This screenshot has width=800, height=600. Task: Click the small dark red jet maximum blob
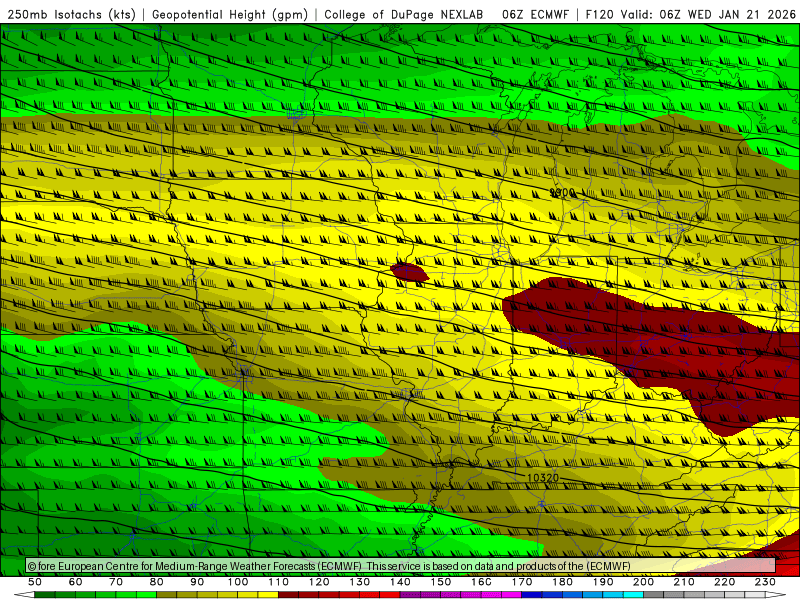[x=409, y=272]
